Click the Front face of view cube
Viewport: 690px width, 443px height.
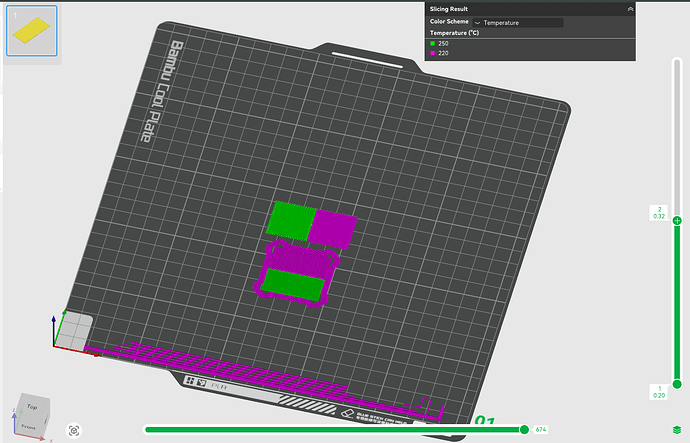pyautogui.click(x=29, y=426)
